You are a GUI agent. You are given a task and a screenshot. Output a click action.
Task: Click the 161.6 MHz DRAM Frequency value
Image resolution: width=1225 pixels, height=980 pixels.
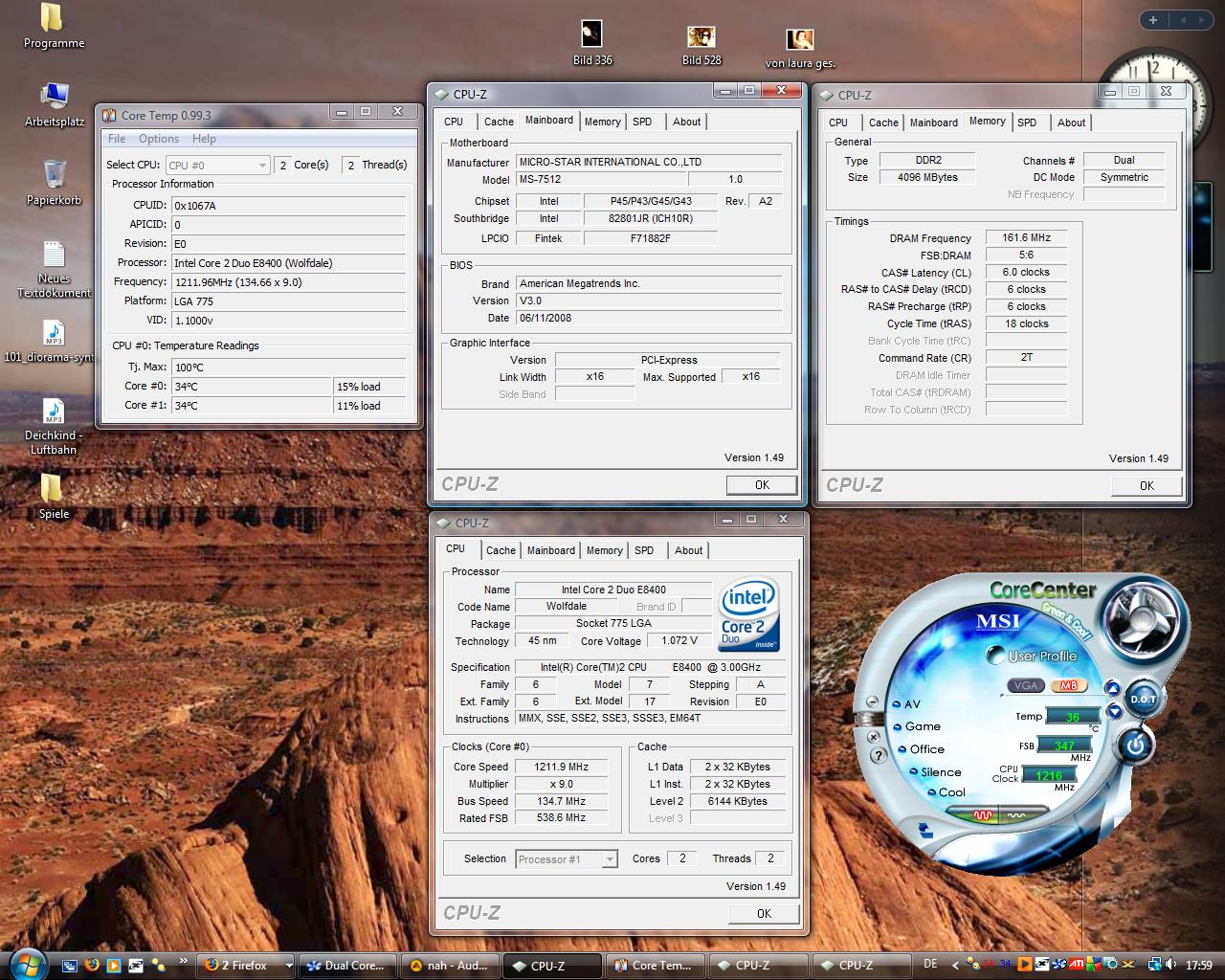pos(1026,238)
